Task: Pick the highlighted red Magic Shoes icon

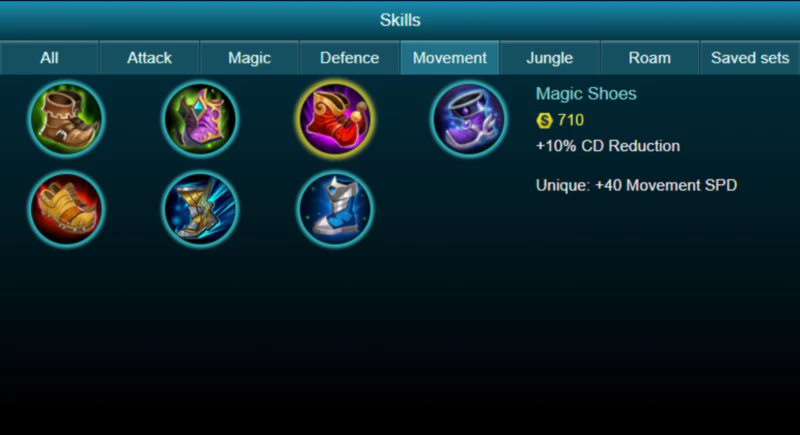Action: click(x=335, y=119)
